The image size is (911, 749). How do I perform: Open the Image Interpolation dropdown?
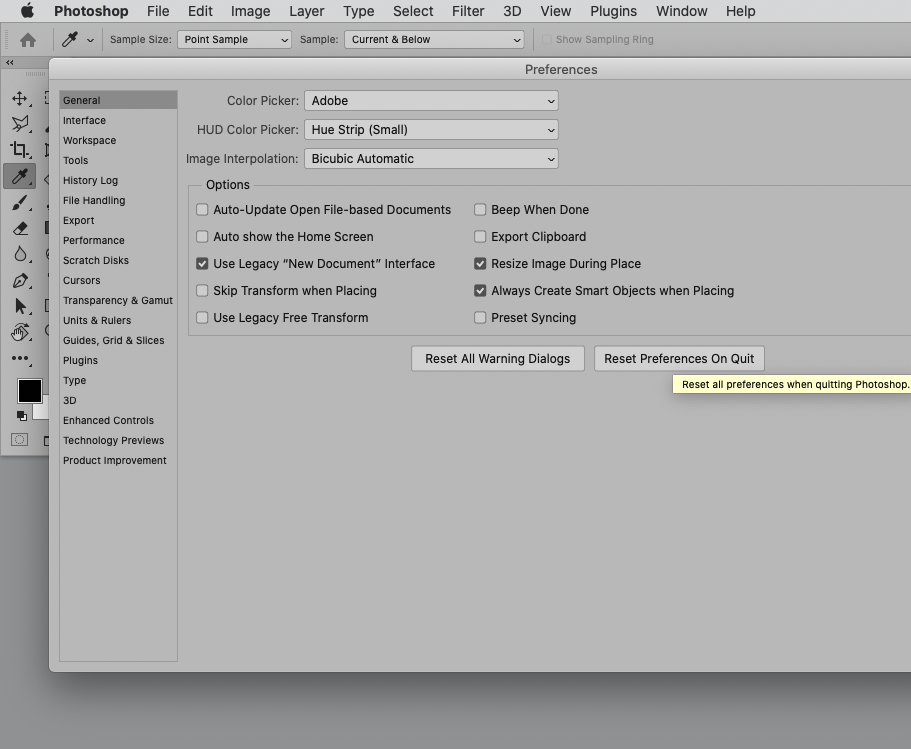[431, 159]
